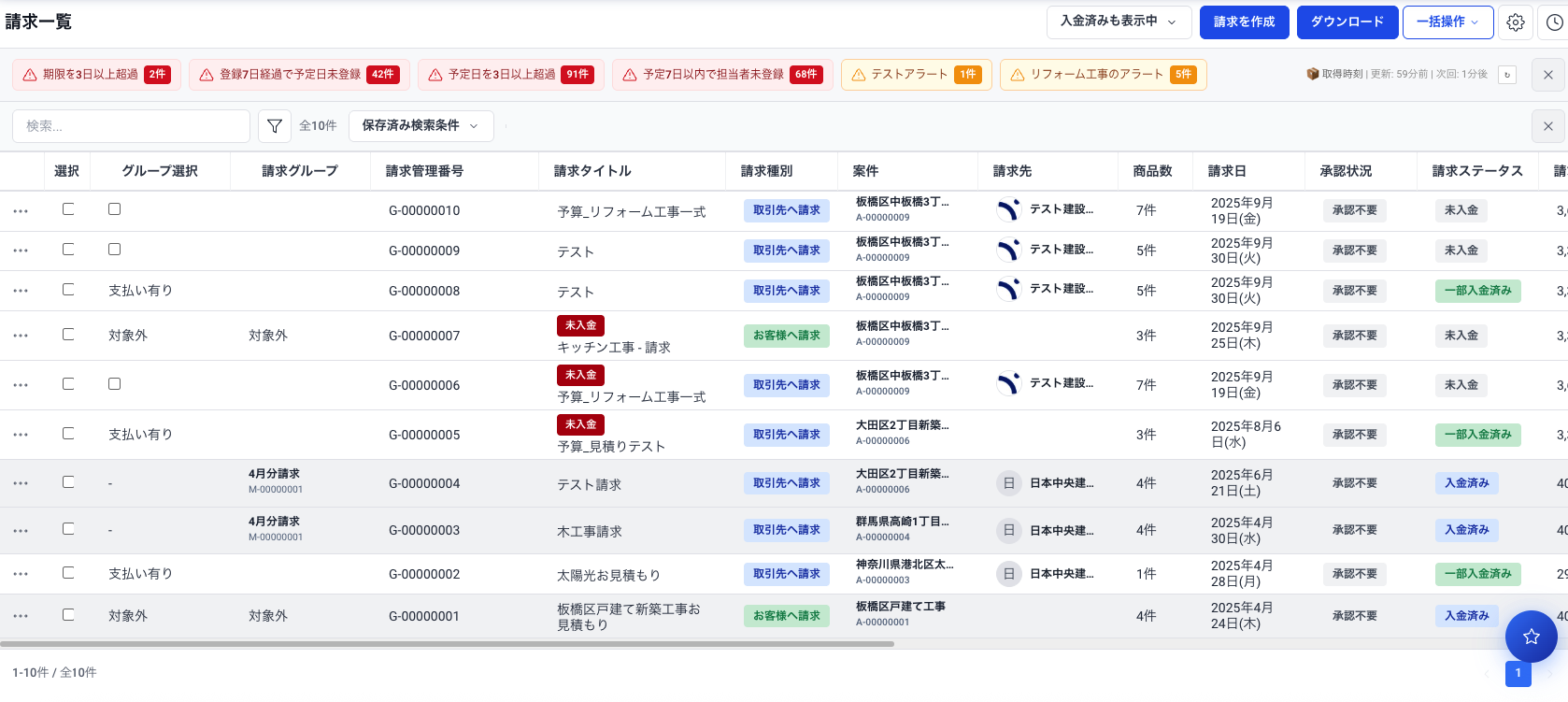Sort by 商品数 column header
Viewport: 1568px width, 702px height.
pos(1152,171)
